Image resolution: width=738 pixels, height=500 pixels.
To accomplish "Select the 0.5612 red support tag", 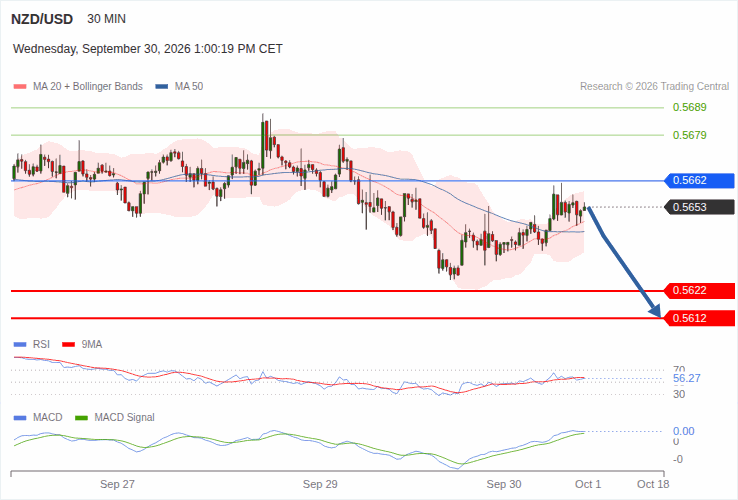I will (x=699, y=318).
